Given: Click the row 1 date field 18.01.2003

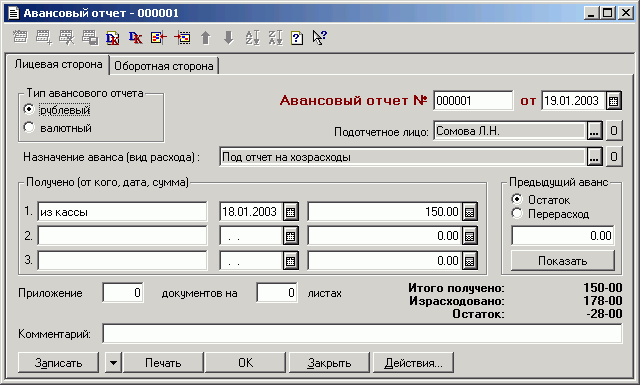Looking at the screenshot, I should point(251,212).
